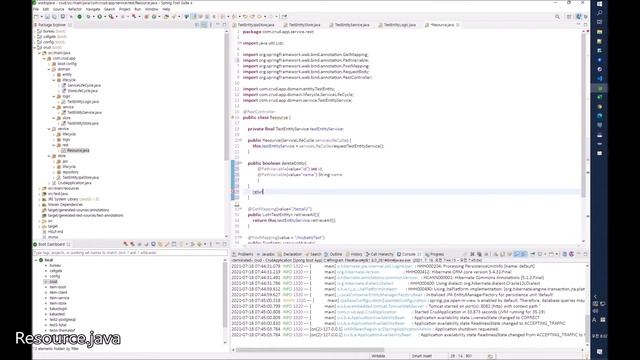This screenshot has height=360, width=640.
Task: Open the File menu
Action: tap(36, 9)
